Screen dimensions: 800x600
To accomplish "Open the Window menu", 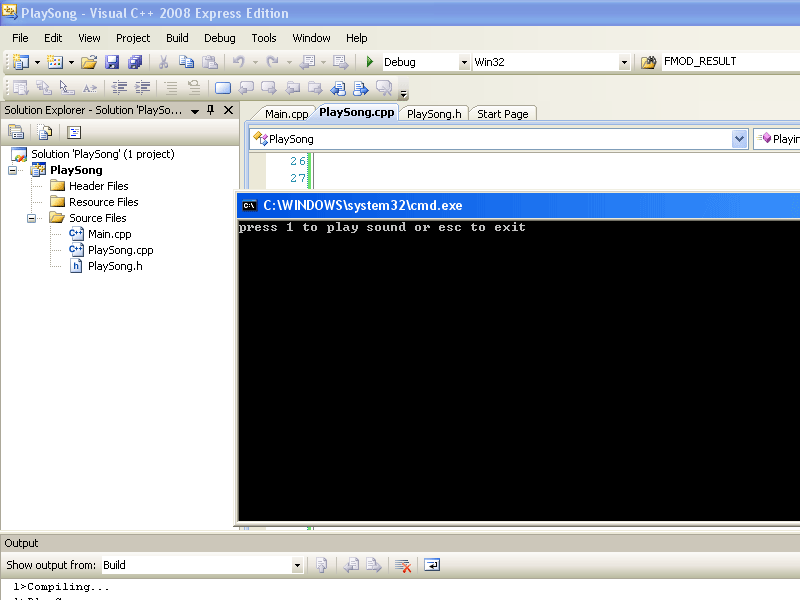I will point(311,38).
